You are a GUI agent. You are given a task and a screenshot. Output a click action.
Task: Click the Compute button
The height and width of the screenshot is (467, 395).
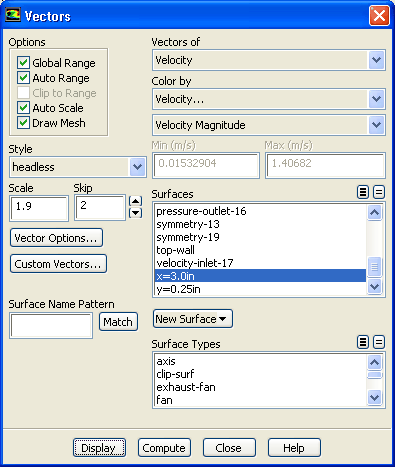[x=164, y=448]
